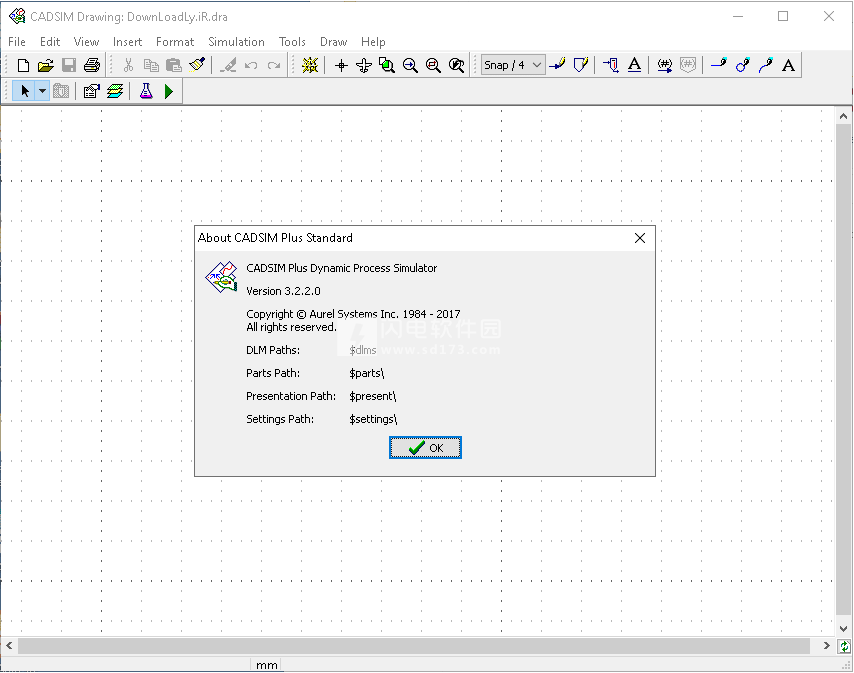Close the About CADSIM Plus Standard dialog
This screenshot has width=854, height=673.
pyautogui.click(x=640, y=238)
